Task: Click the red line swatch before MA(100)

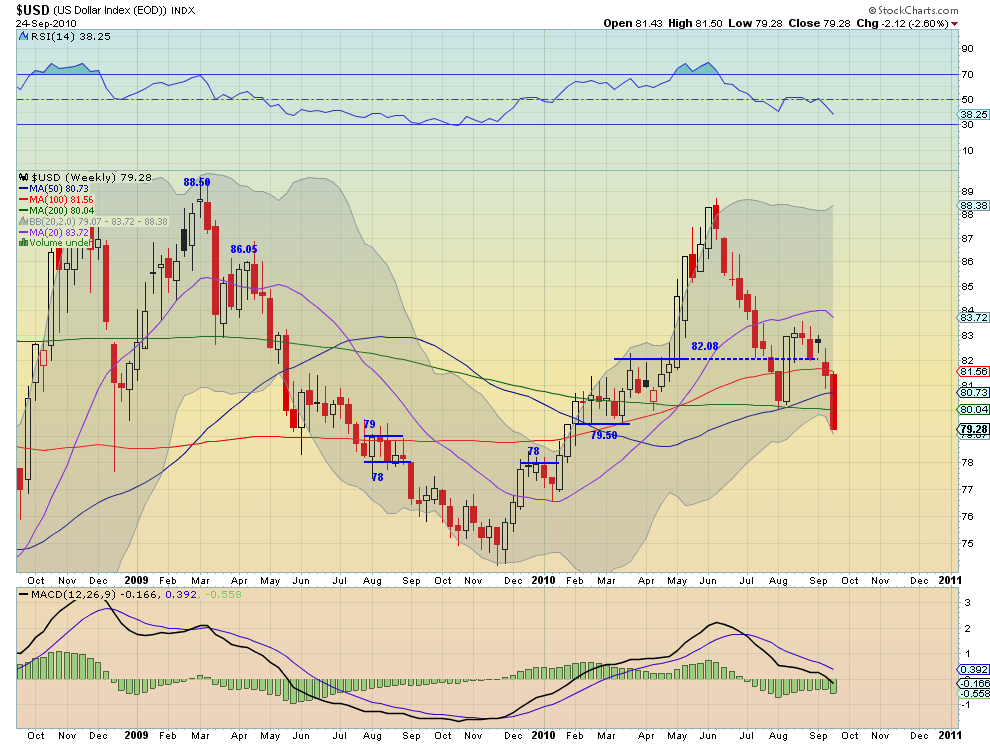Action: click(23, 200)
